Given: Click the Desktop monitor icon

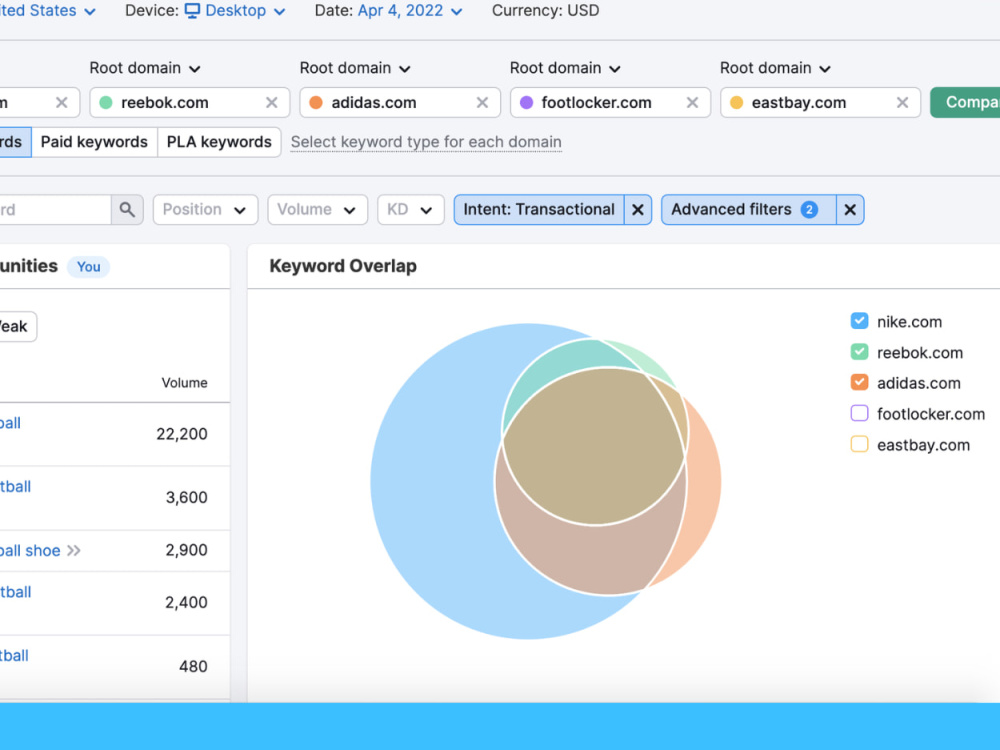Looking at the screenshot, I should [192, 11].
